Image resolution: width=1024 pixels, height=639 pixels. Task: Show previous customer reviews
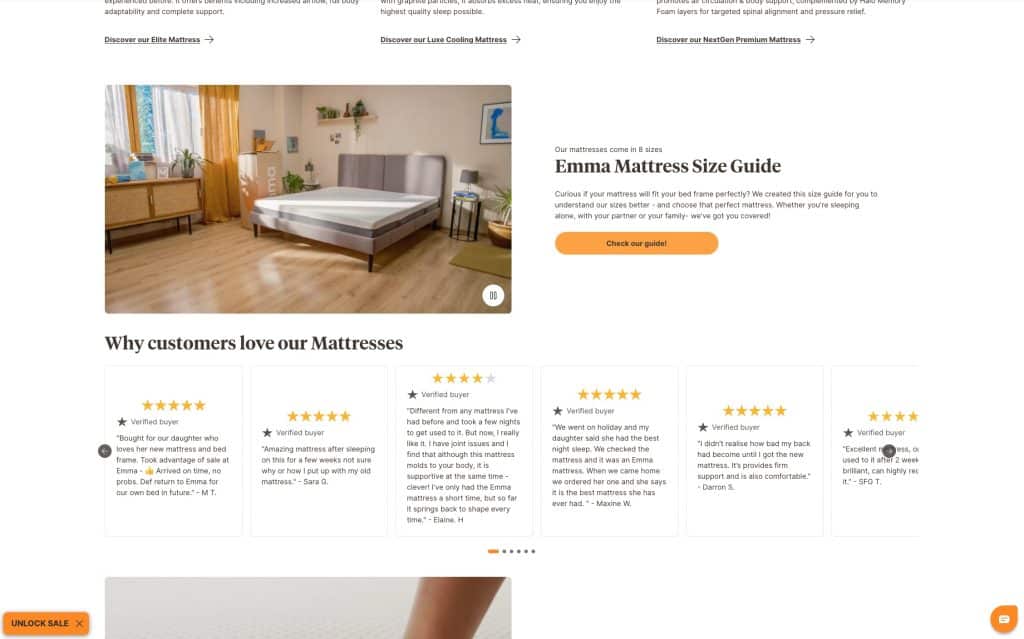click(x=104, y=451)
